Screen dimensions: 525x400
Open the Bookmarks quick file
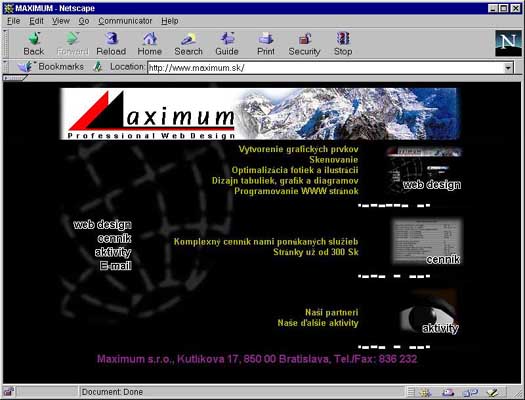[x=51, y=67]
